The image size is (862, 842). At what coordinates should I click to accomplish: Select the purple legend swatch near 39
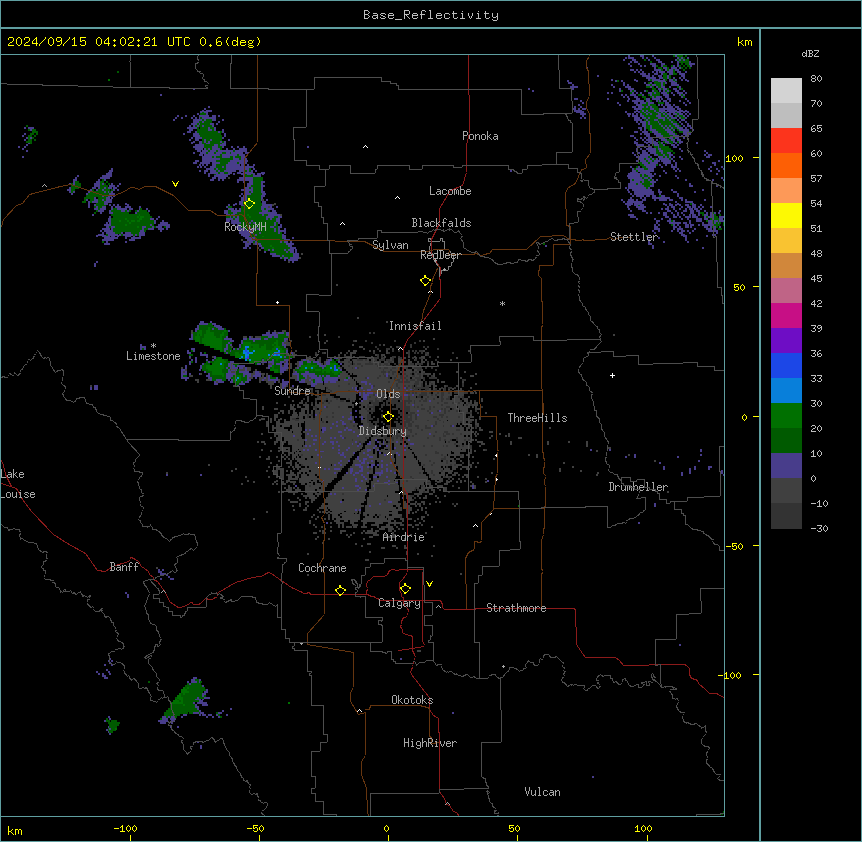pyautogui.click(x=786, y=341)
